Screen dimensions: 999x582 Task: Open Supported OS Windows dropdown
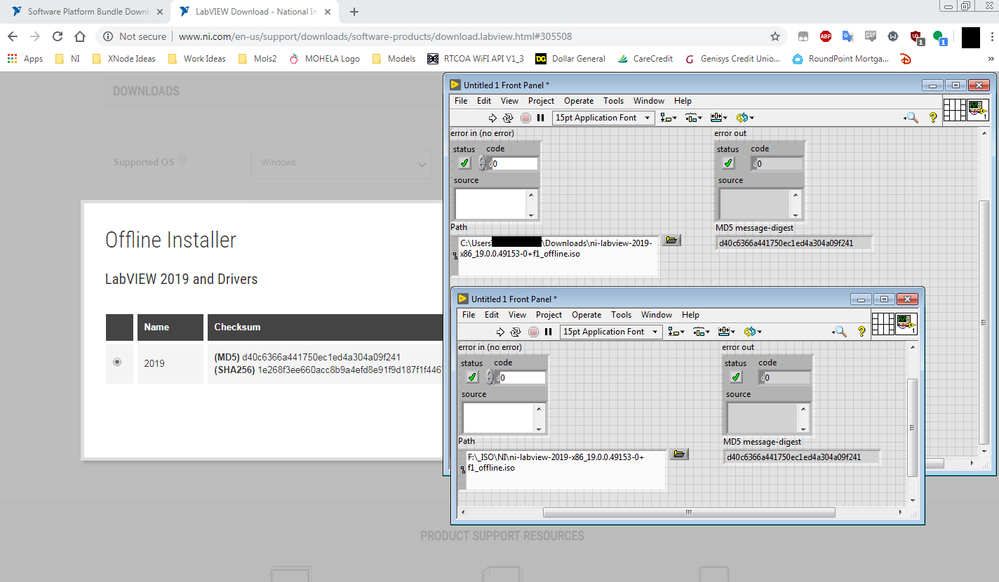(340, 163)
